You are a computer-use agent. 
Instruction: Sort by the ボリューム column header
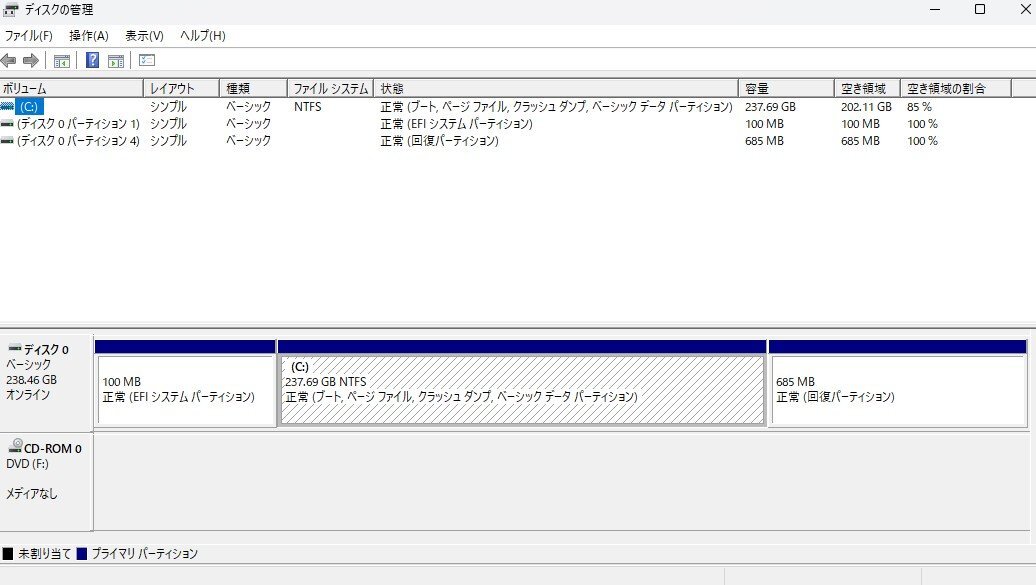point(71,89)
